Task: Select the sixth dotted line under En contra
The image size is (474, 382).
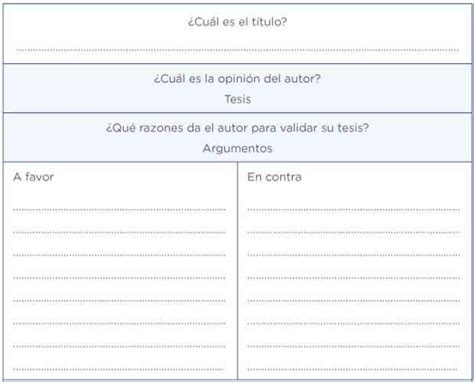Action: coord(354,324)
